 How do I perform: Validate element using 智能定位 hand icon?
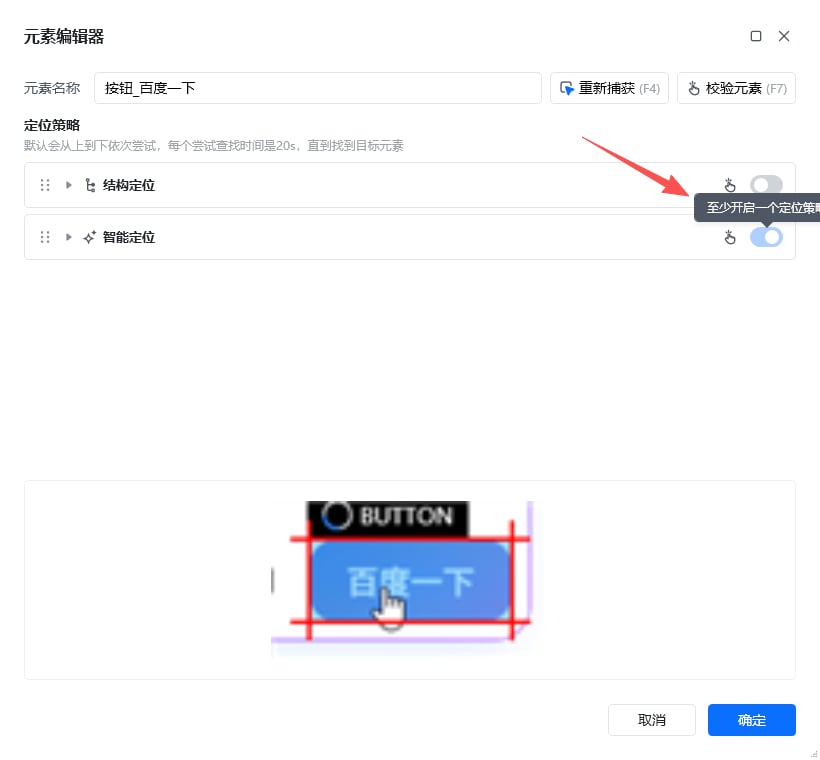[730, 237]
